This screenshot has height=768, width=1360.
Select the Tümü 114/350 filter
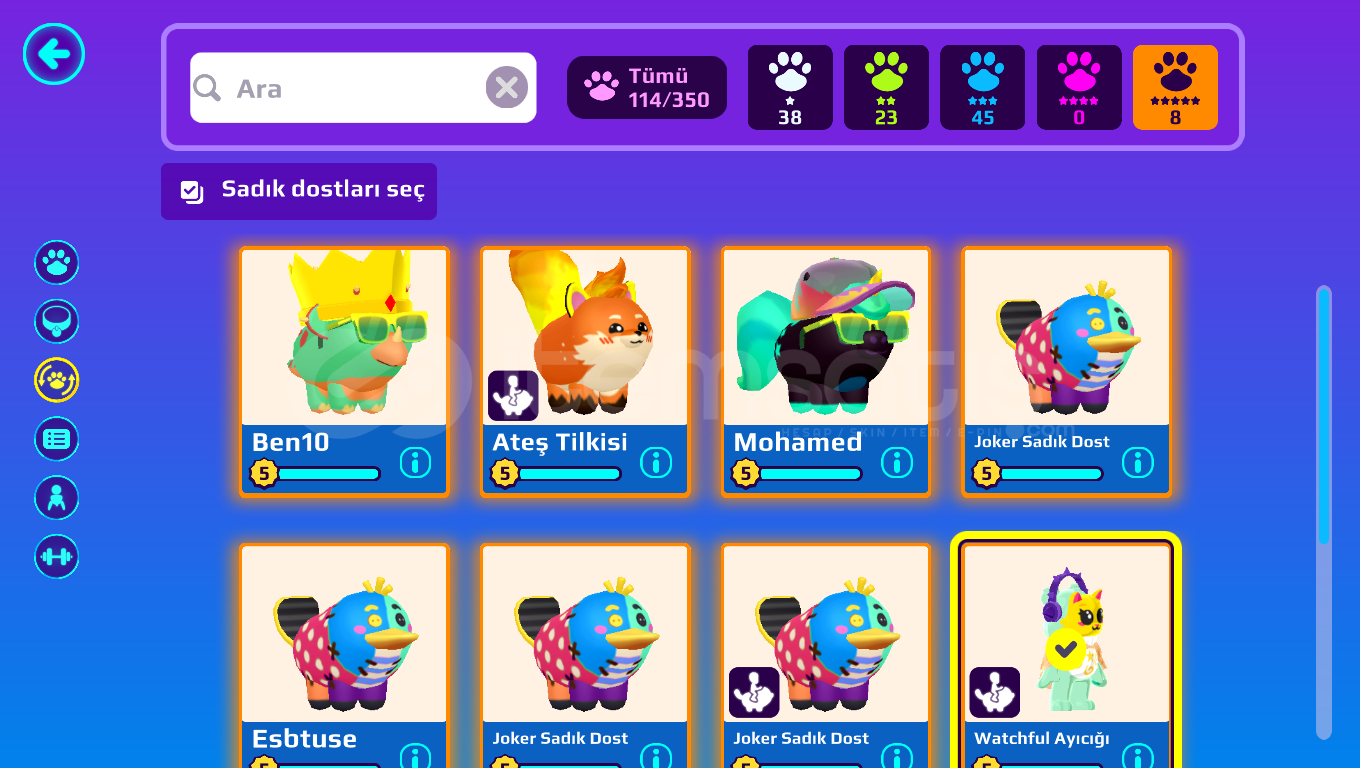coord(647,88)
